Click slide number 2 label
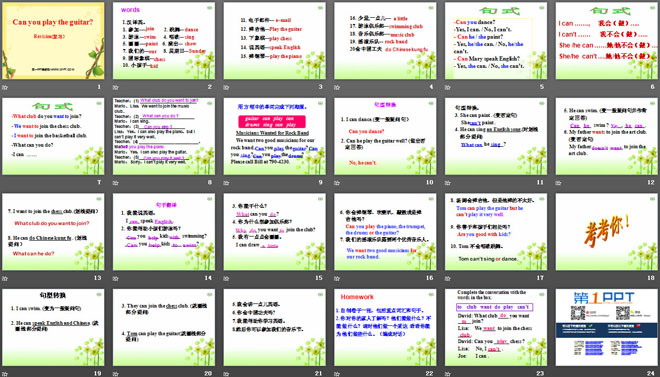 210,87
